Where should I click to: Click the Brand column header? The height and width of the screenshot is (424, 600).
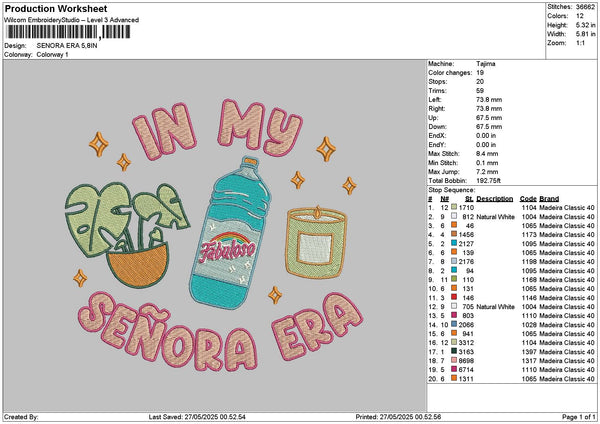(549, 197)
